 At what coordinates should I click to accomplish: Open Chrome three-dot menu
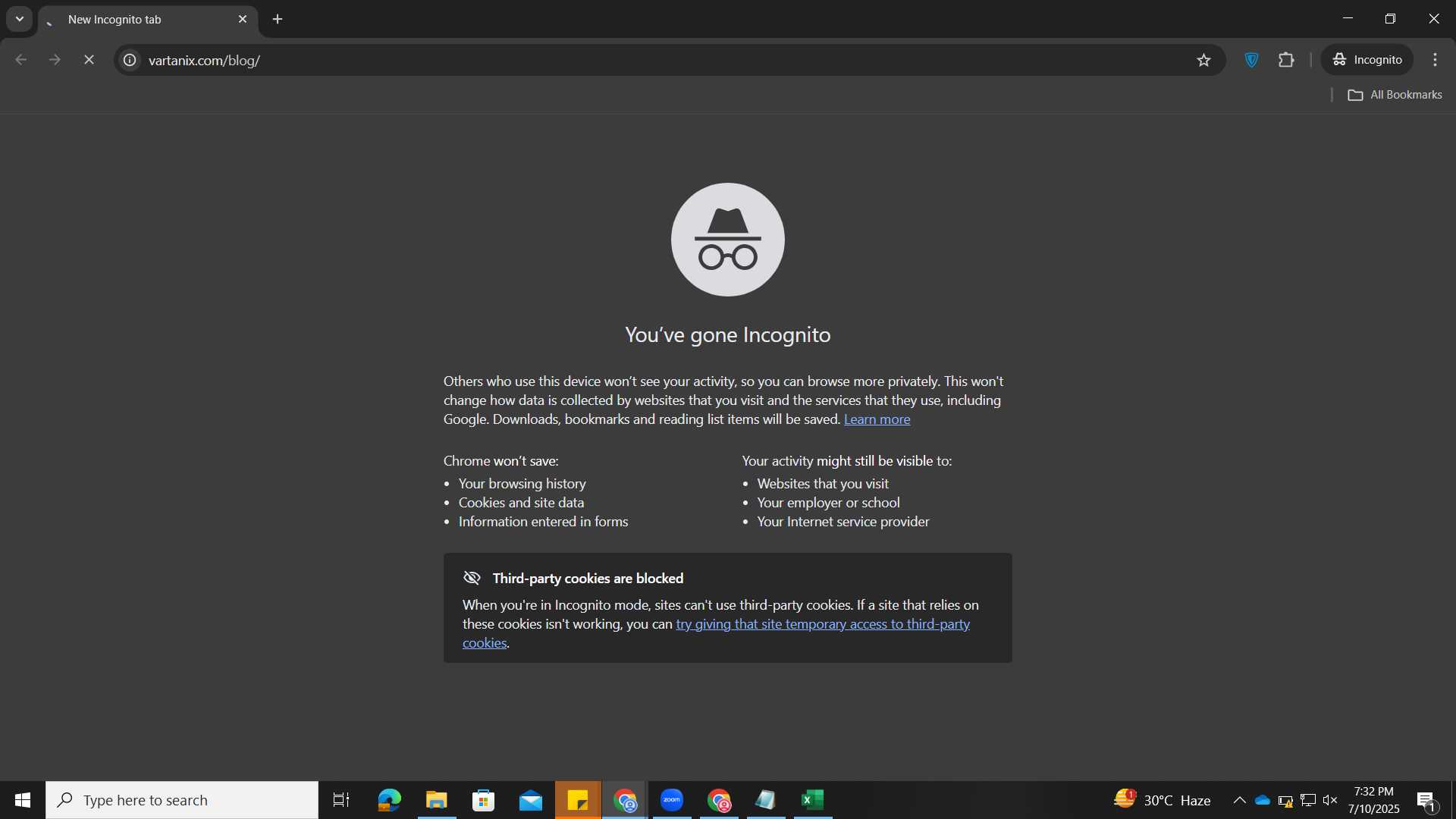point(1435,60)
